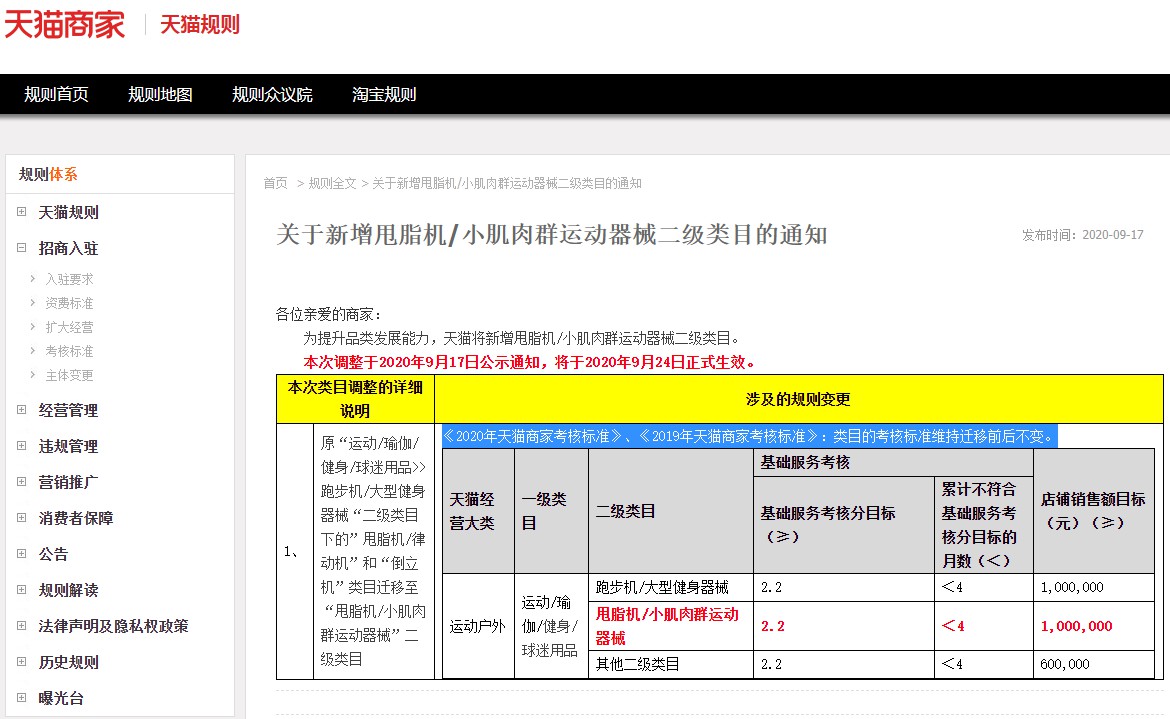The width and height of the screenshot is (1170, 719).
Task: Select 主体变更 sub-item
Action: (x=69, y=375)
